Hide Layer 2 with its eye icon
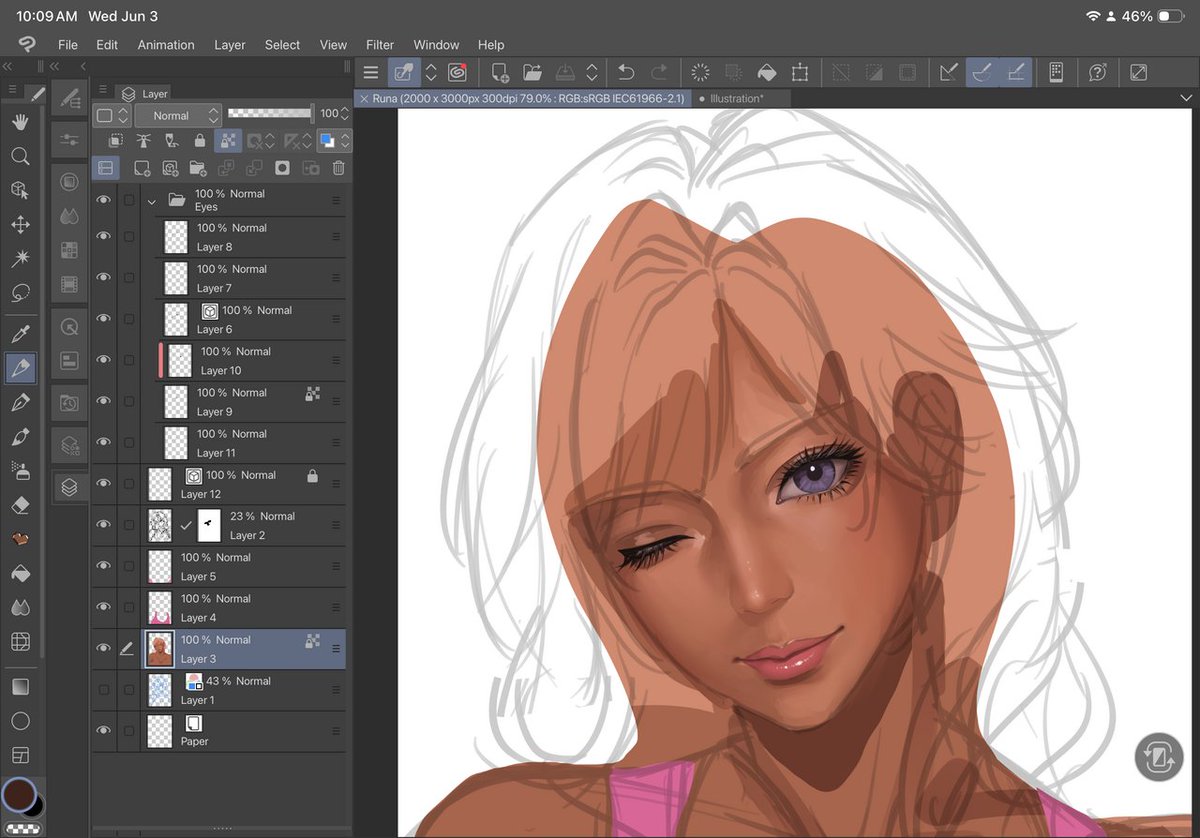This screenshot has height=838, width=1200. pyautogui.click(x=103, y=524)
